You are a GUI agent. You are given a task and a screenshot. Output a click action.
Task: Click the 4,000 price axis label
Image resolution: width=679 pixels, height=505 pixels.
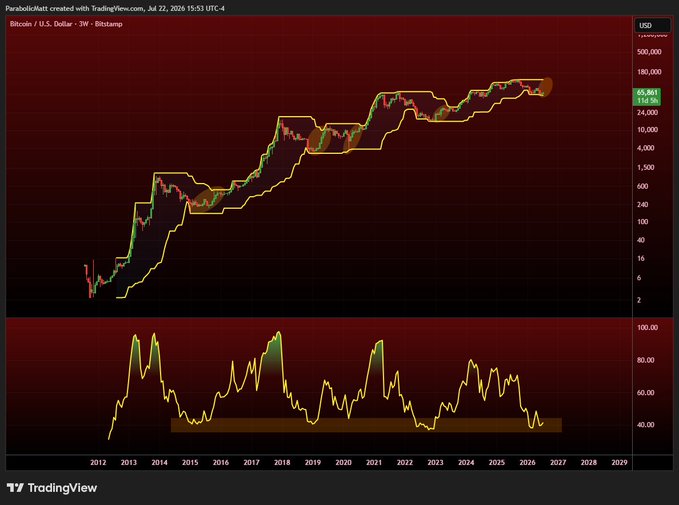pyautogui.click(x=646, y=148)
